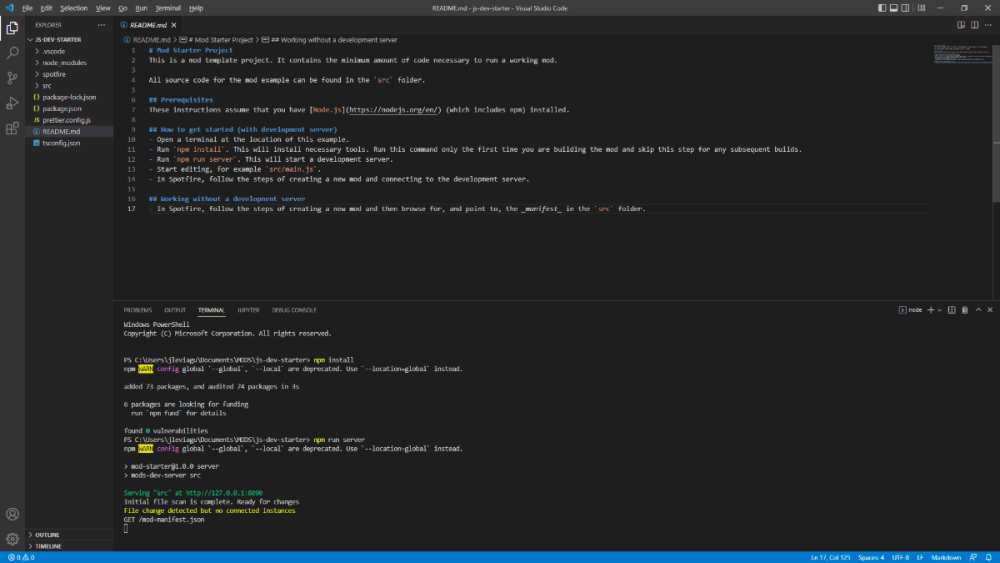Open Source Control view

pos(12,78)
